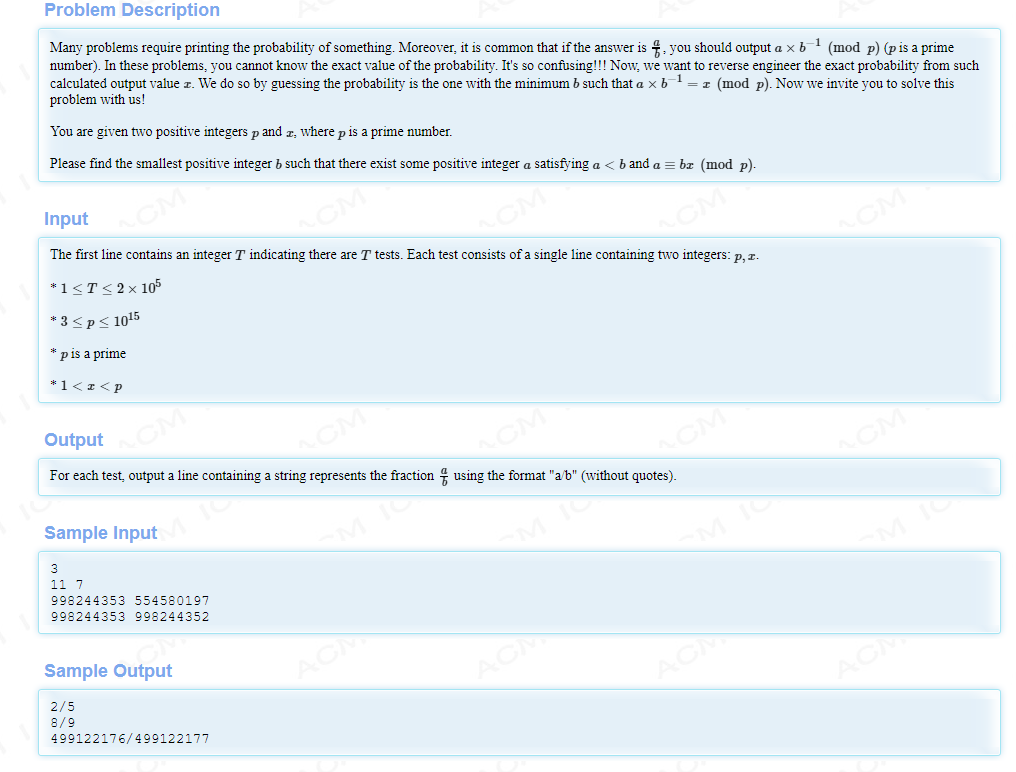
Task: Click sample input line '998244353 554580197'
Action: click(x=130, y=601)
